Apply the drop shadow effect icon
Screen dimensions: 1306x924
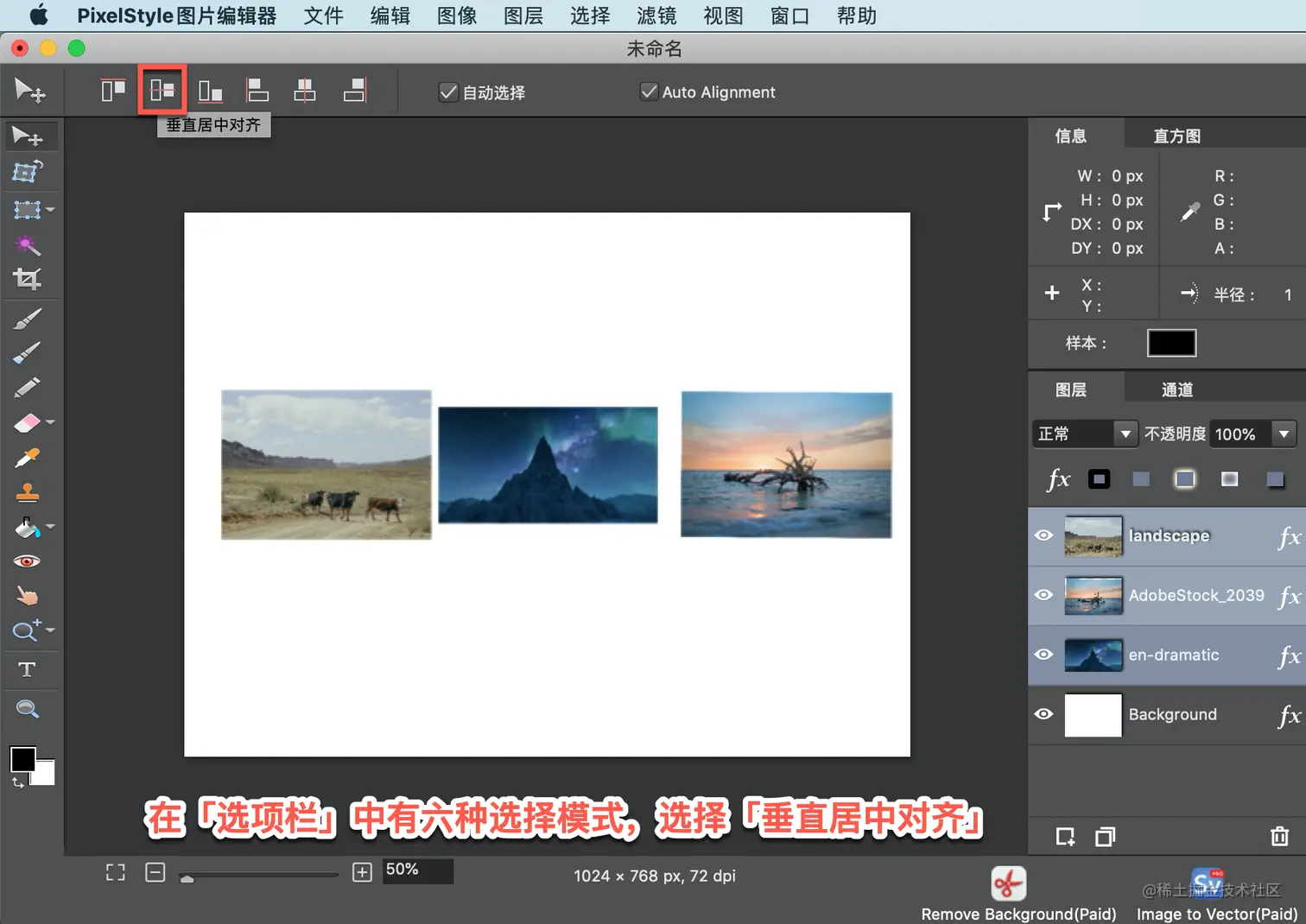coord(1275,479)
